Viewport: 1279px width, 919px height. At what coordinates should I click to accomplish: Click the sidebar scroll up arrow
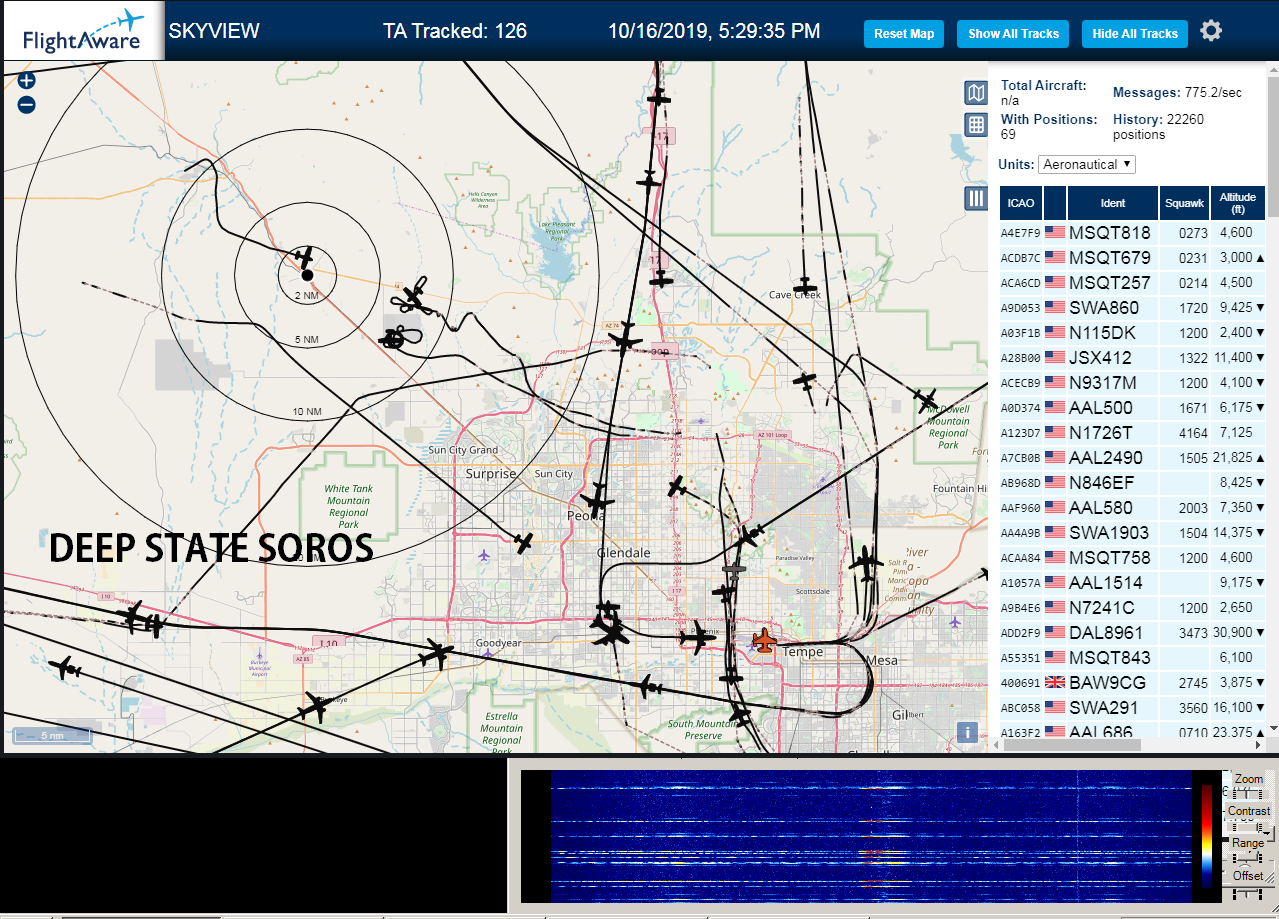pyautogui.click(x=1272, y=69)
